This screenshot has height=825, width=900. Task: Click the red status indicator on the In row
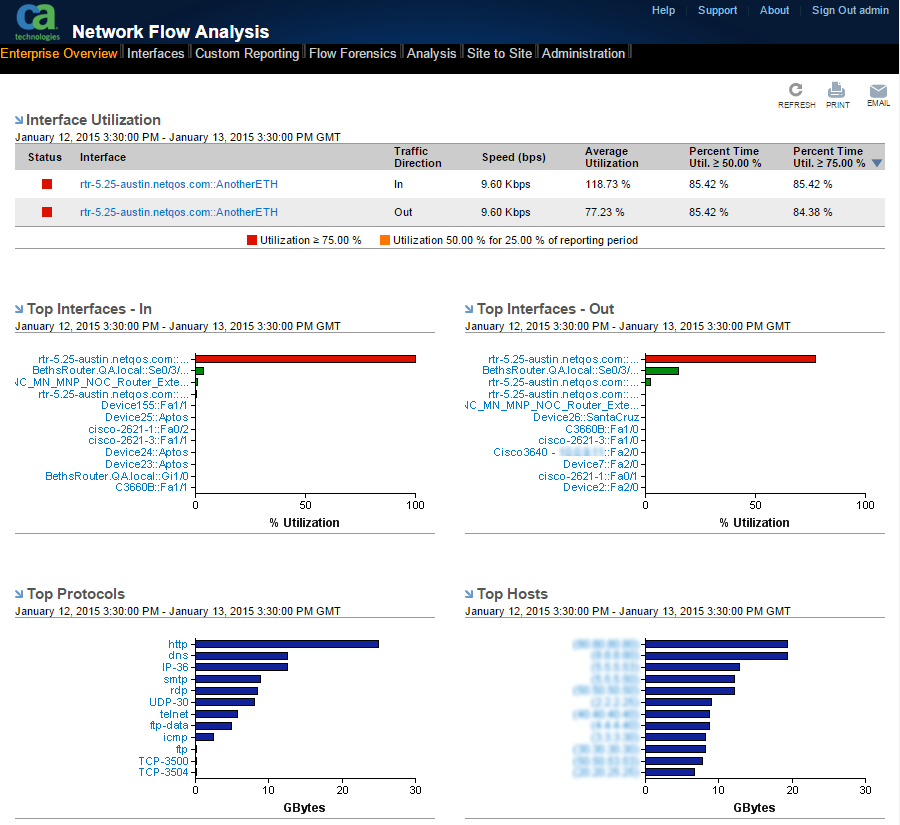[x=46, y=184]
